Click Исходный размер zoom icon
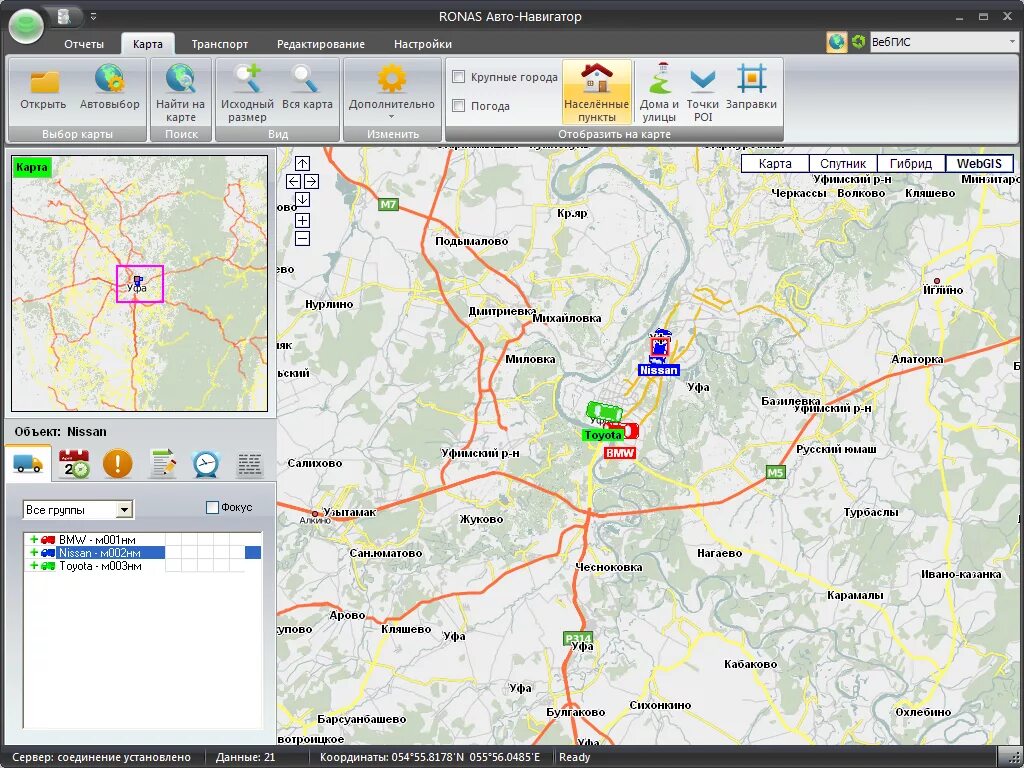1024x768 pixels. pos(248,79)
